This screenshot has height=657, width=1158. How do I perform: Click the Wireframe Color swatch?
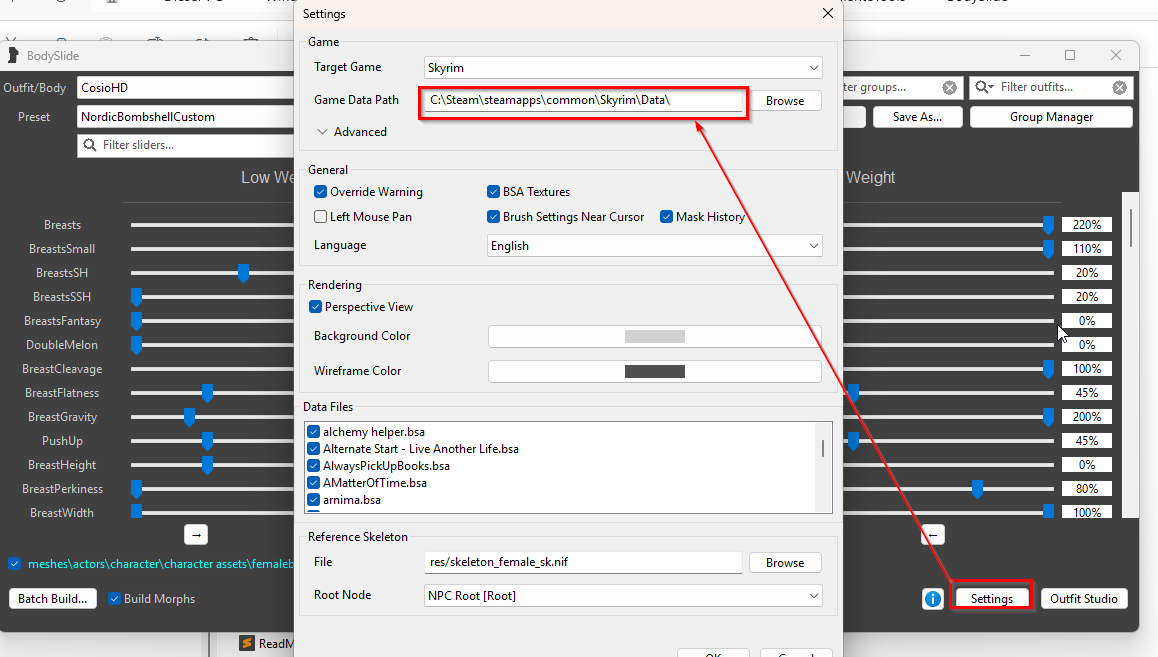pyautogui.click(x=654, y=371)
